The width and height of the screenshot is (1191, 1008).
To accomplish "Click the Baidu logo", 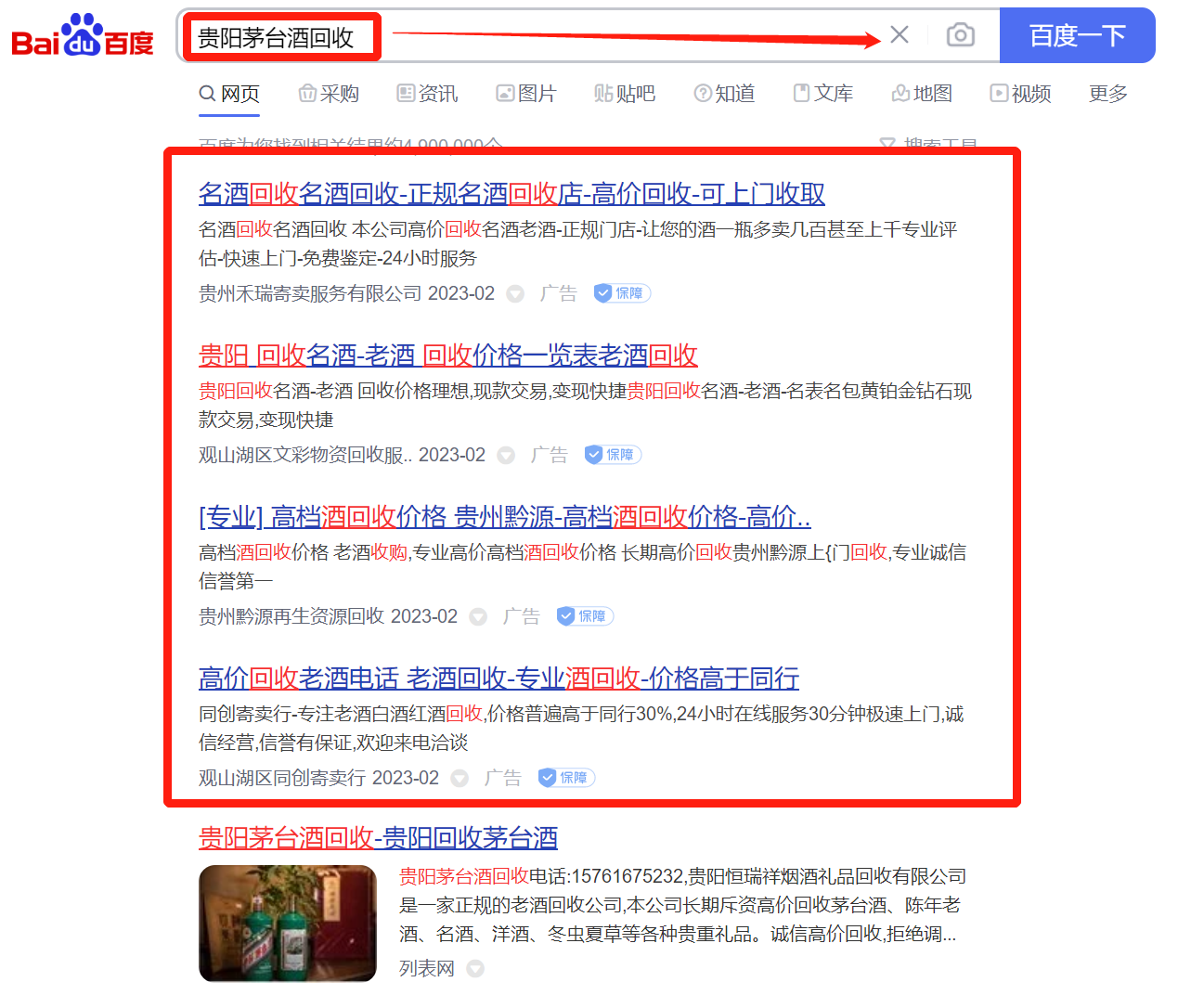I will pos(82,35).
